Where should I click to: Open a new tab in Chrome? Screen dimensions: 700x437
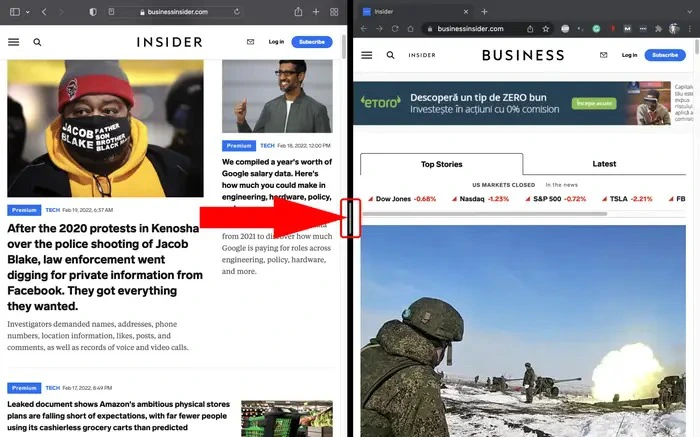pyautogui.click(x=484, y=12)
